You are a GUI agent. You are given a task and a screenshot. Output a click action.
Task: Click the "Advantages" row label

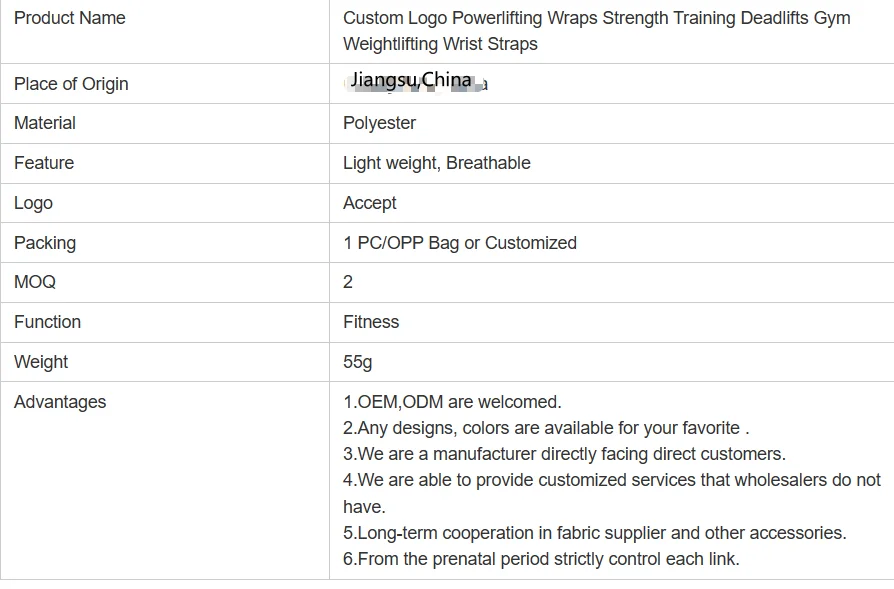[x=60, y=402]
